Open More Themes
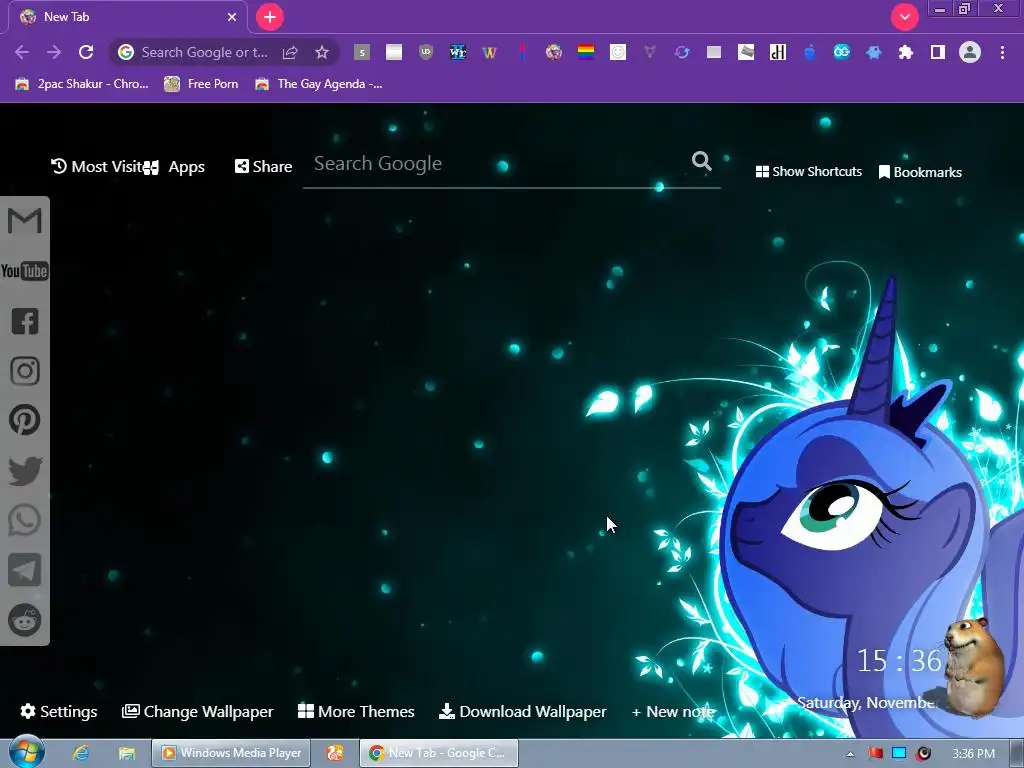 coord(356,711)
